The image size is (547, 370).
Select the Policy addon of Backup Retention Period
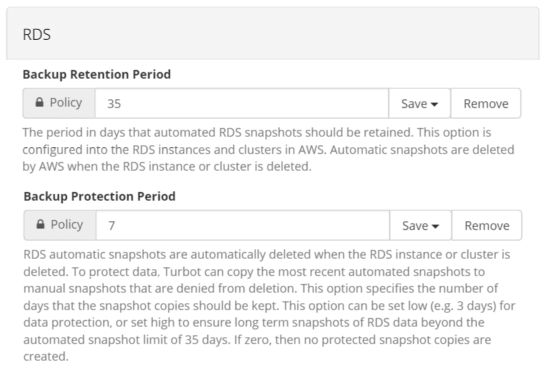[59, 103]
